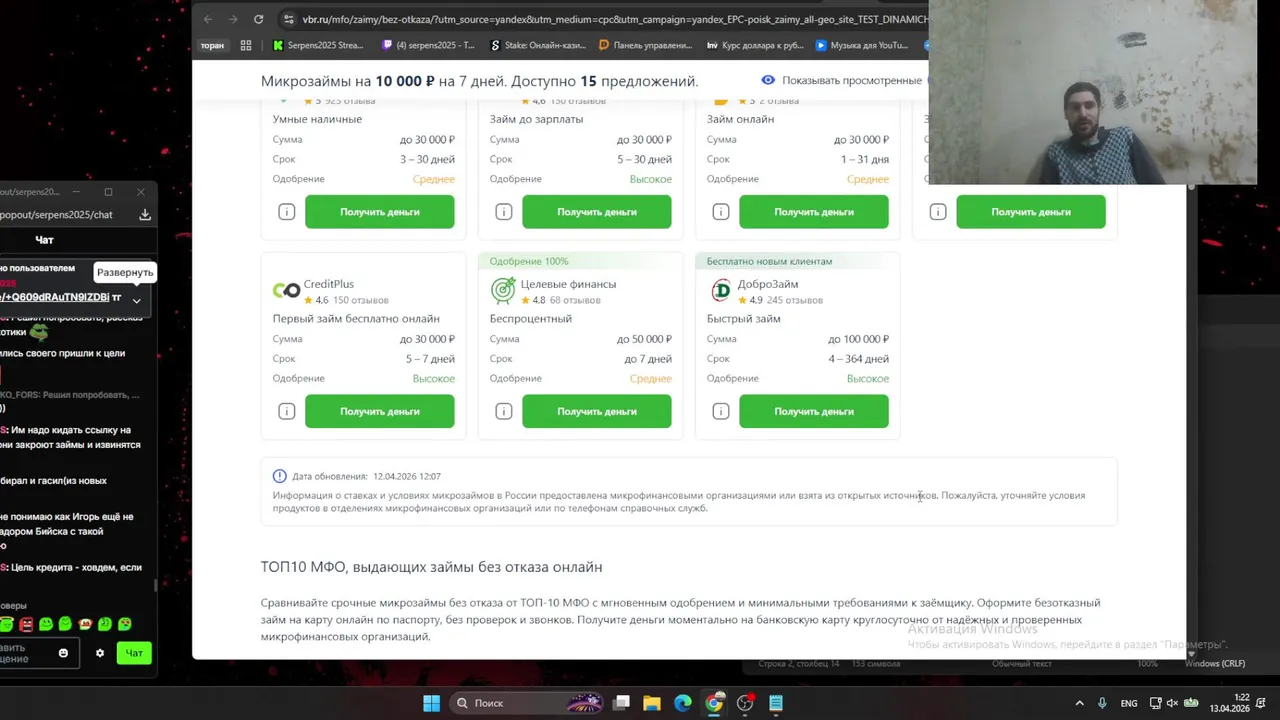The width and height of the screenshot is (1280, 720).
Task: Click the browser address bar URL
Action: pos(615,19)
